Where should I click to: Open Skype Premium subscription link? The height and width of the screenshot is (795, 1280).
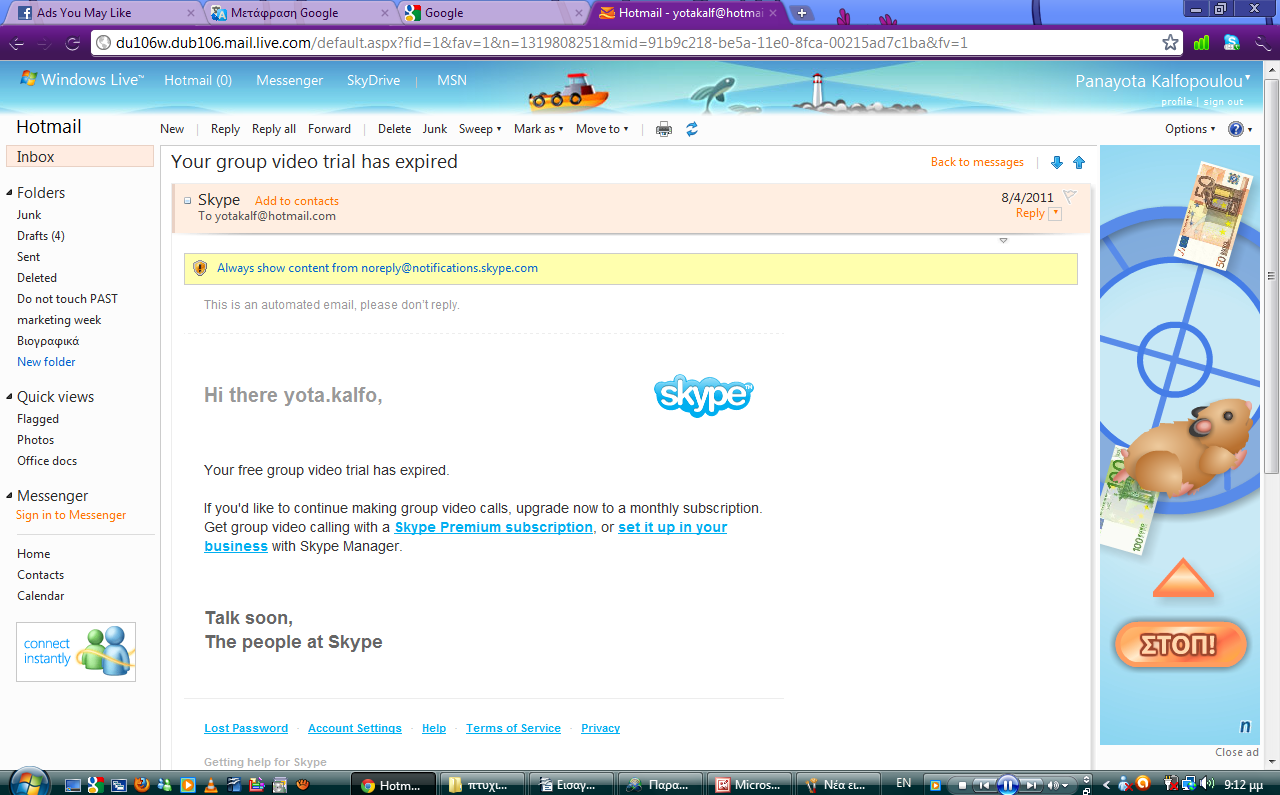[494, 527]
